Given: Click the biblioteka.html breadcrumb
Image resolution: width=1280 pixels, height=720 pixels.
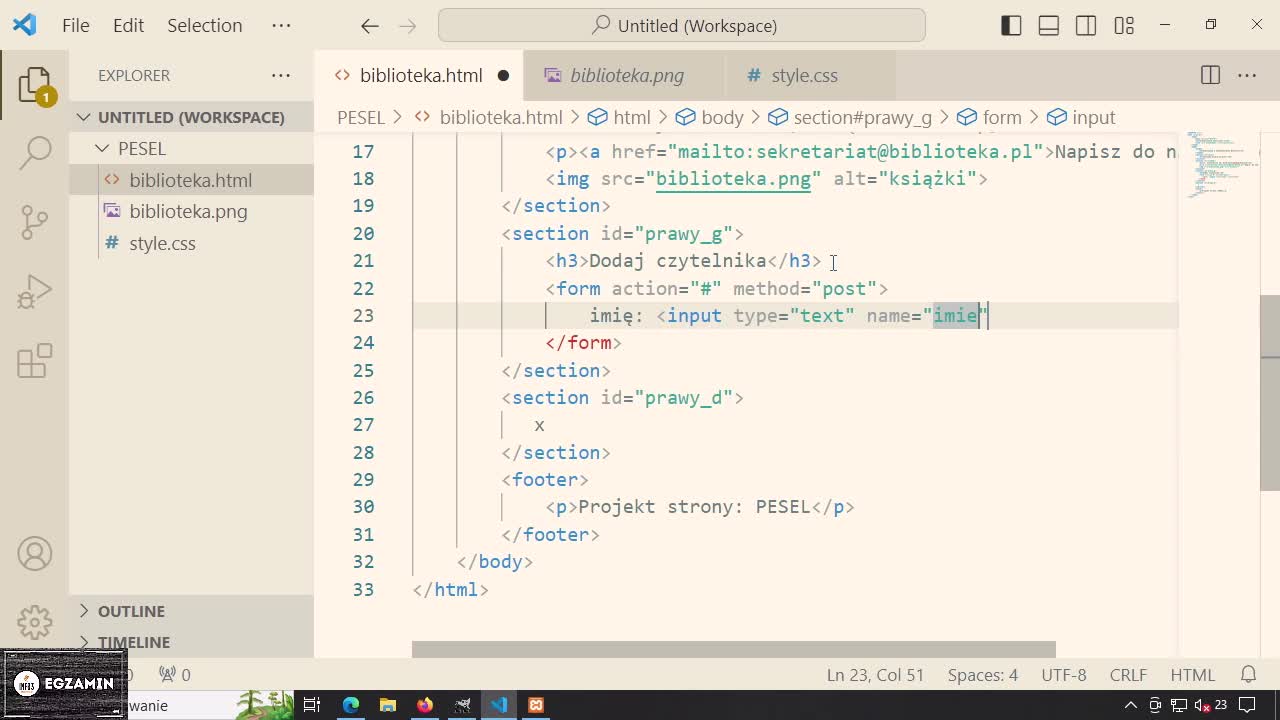Looking at the screenshot, I should pyautogui.click(x=488, y=117).
